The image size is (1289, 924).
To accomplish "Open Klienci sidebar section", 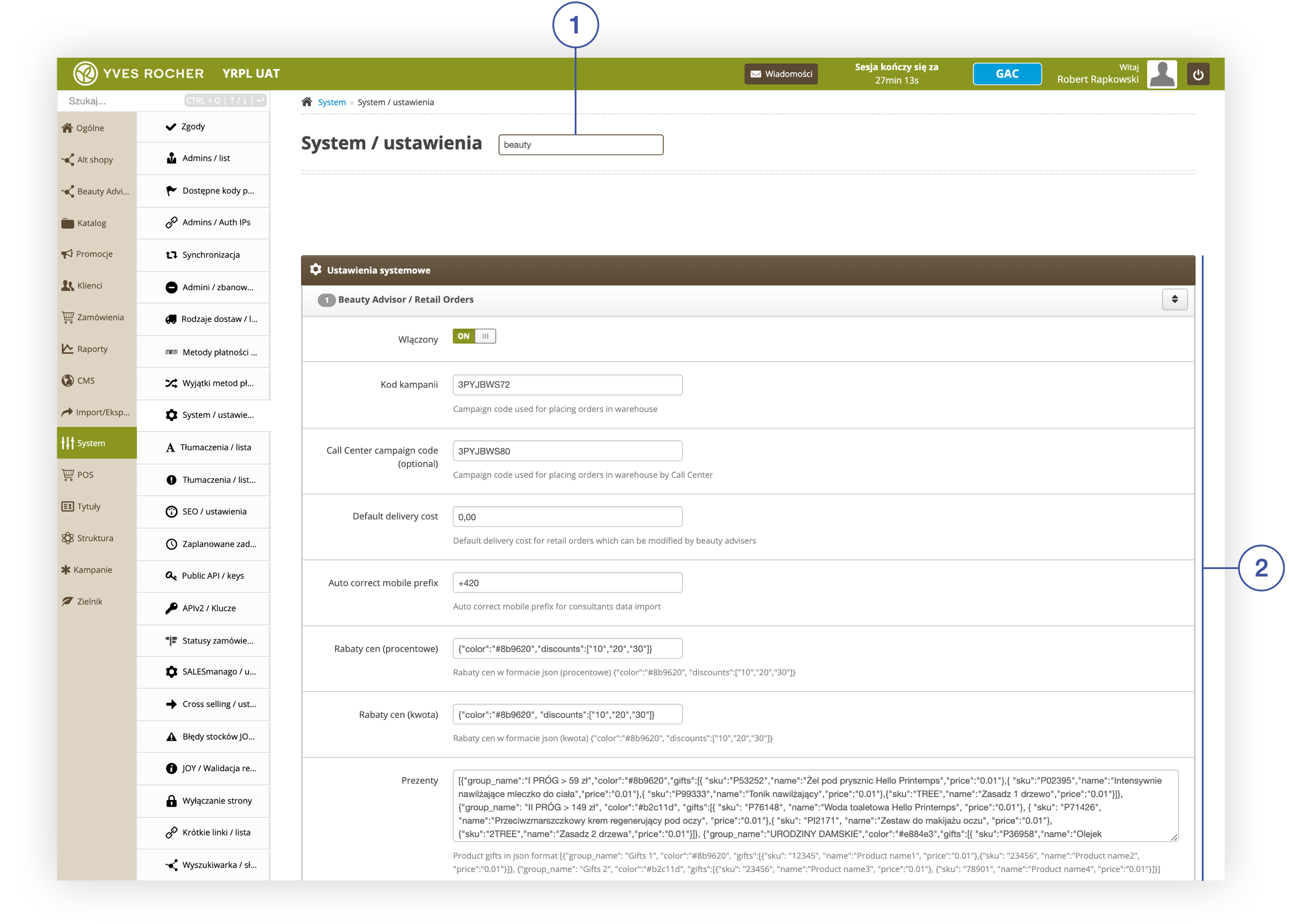I will pos(96,285).
